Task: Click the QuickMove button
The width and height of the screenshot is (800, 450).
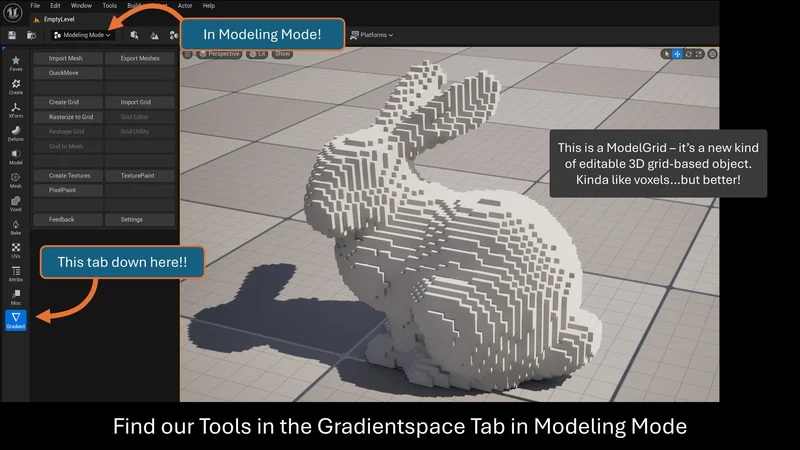Action: [68, 73]
